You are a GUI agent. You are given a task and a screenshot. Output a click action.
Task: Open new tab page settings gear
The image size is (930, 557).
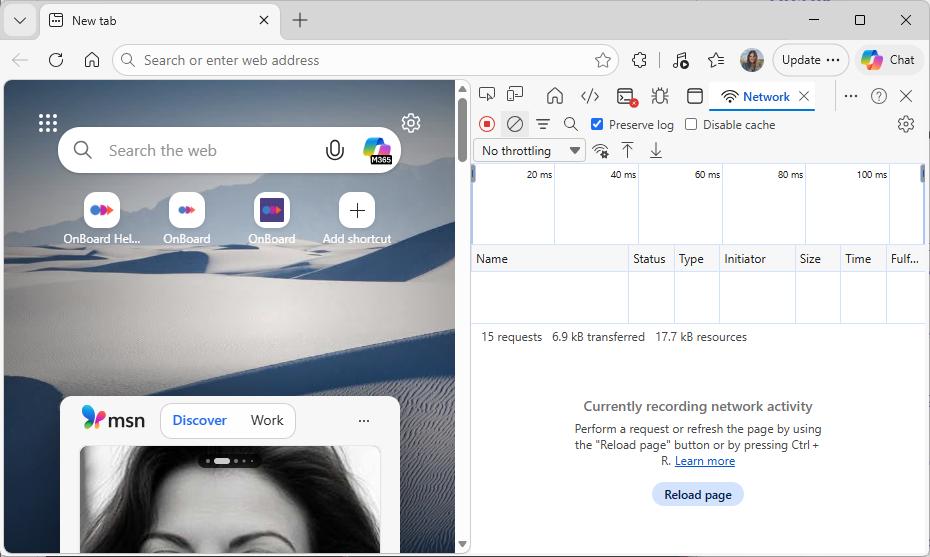[411, 123]
